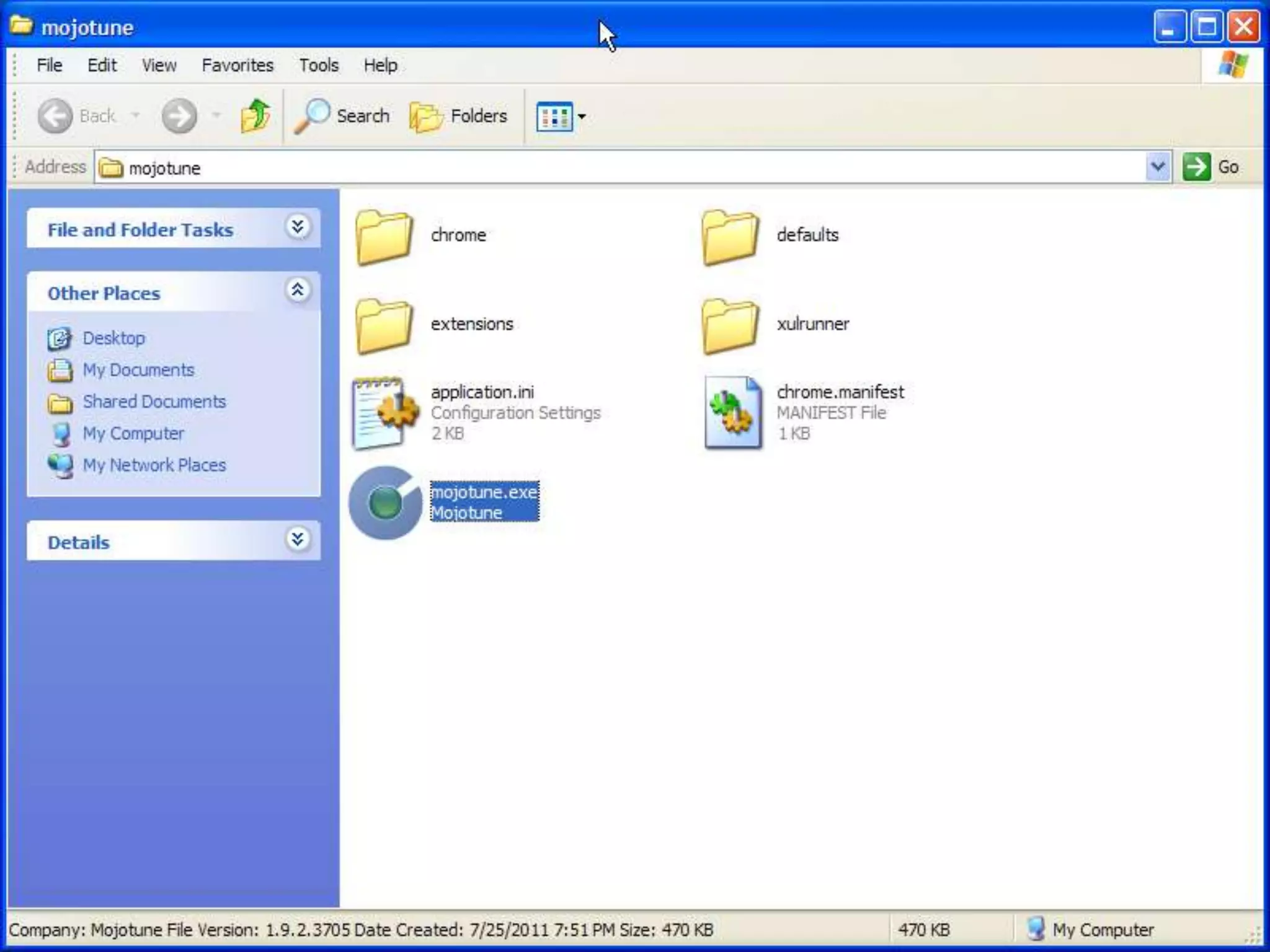Select the chrome.manifest file icon
The image size is (1270, 952).
tap(732, 412)
